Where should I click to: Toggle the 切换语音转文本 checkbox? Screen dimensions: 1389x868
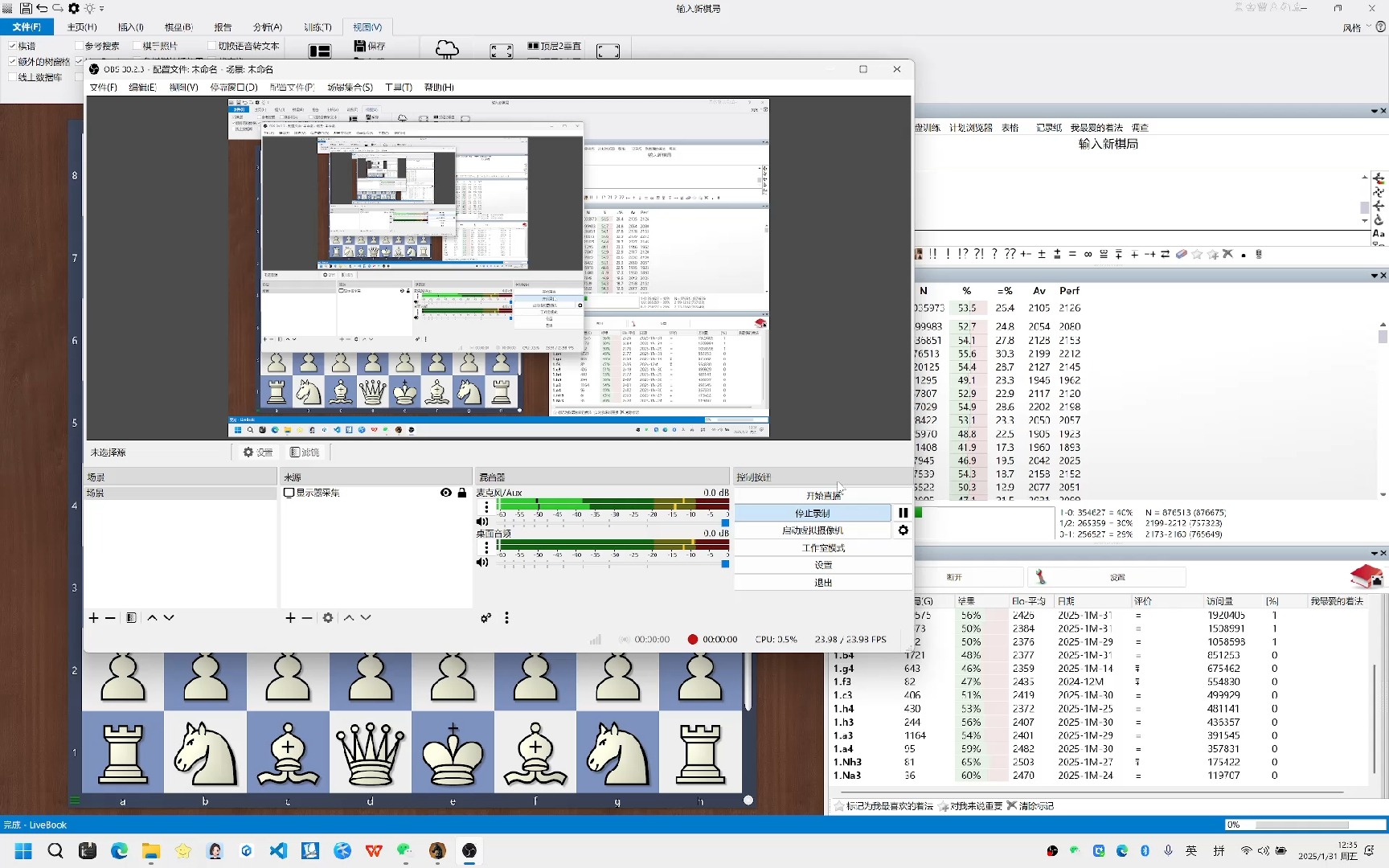(212, 46)
